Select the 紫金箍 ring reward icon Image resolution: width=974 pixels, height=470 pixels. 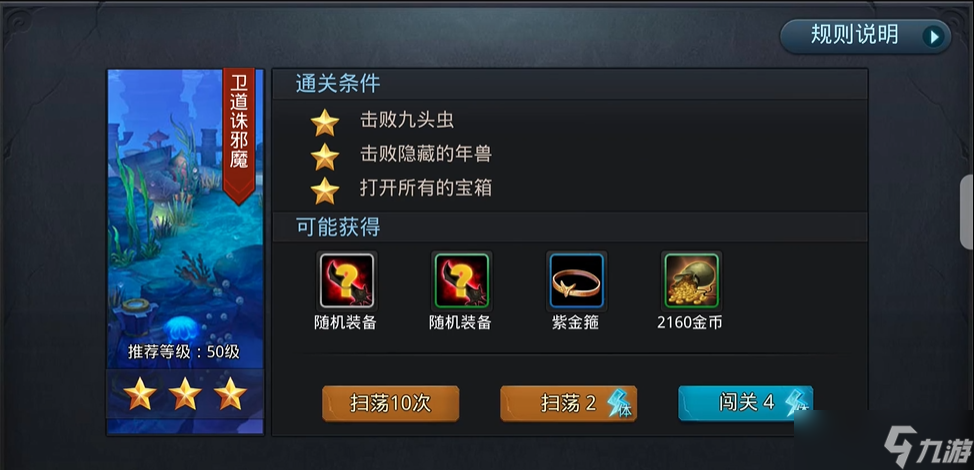coord(576,281)
